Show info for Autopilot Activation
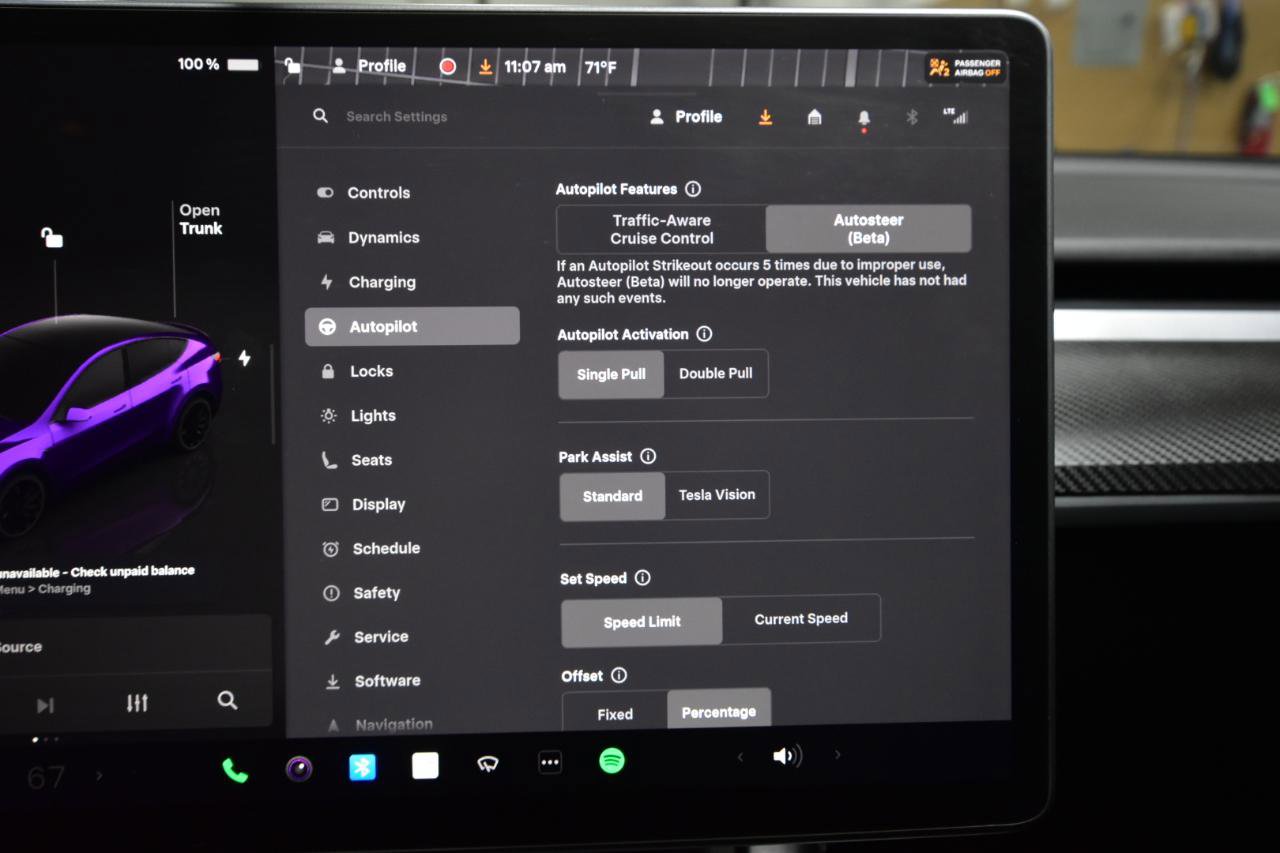The image size is (1280, 853). pos(704,334)
